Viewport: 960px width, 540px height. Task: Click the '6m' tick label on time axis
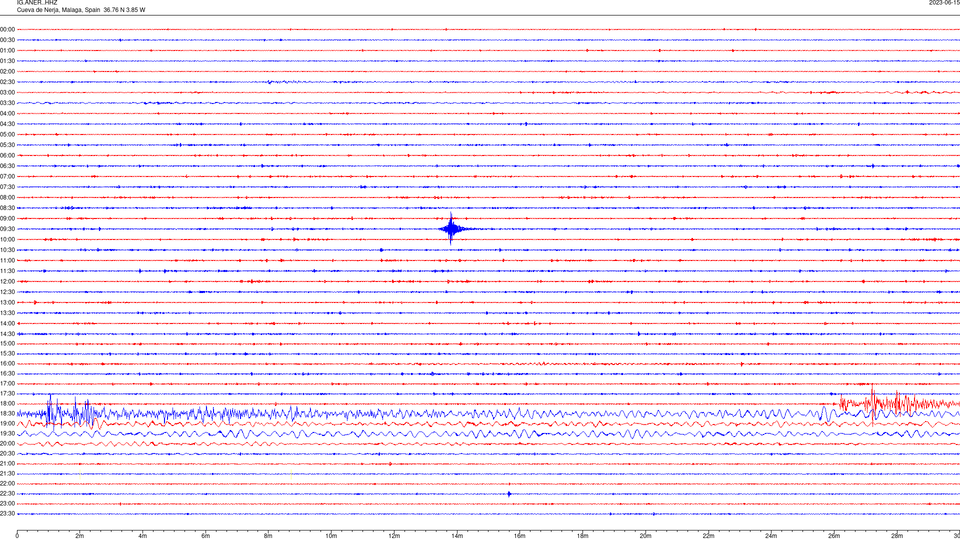(x=206, y=536)
